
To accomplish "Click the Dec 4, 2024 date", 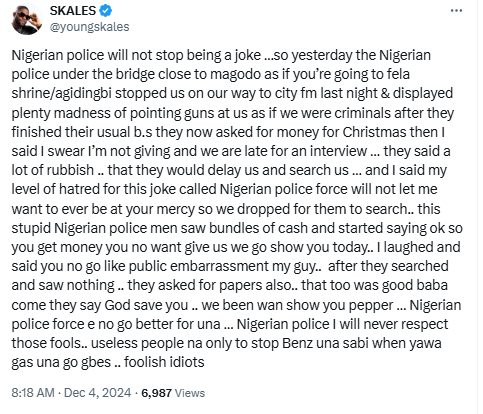I will (97, 393).
